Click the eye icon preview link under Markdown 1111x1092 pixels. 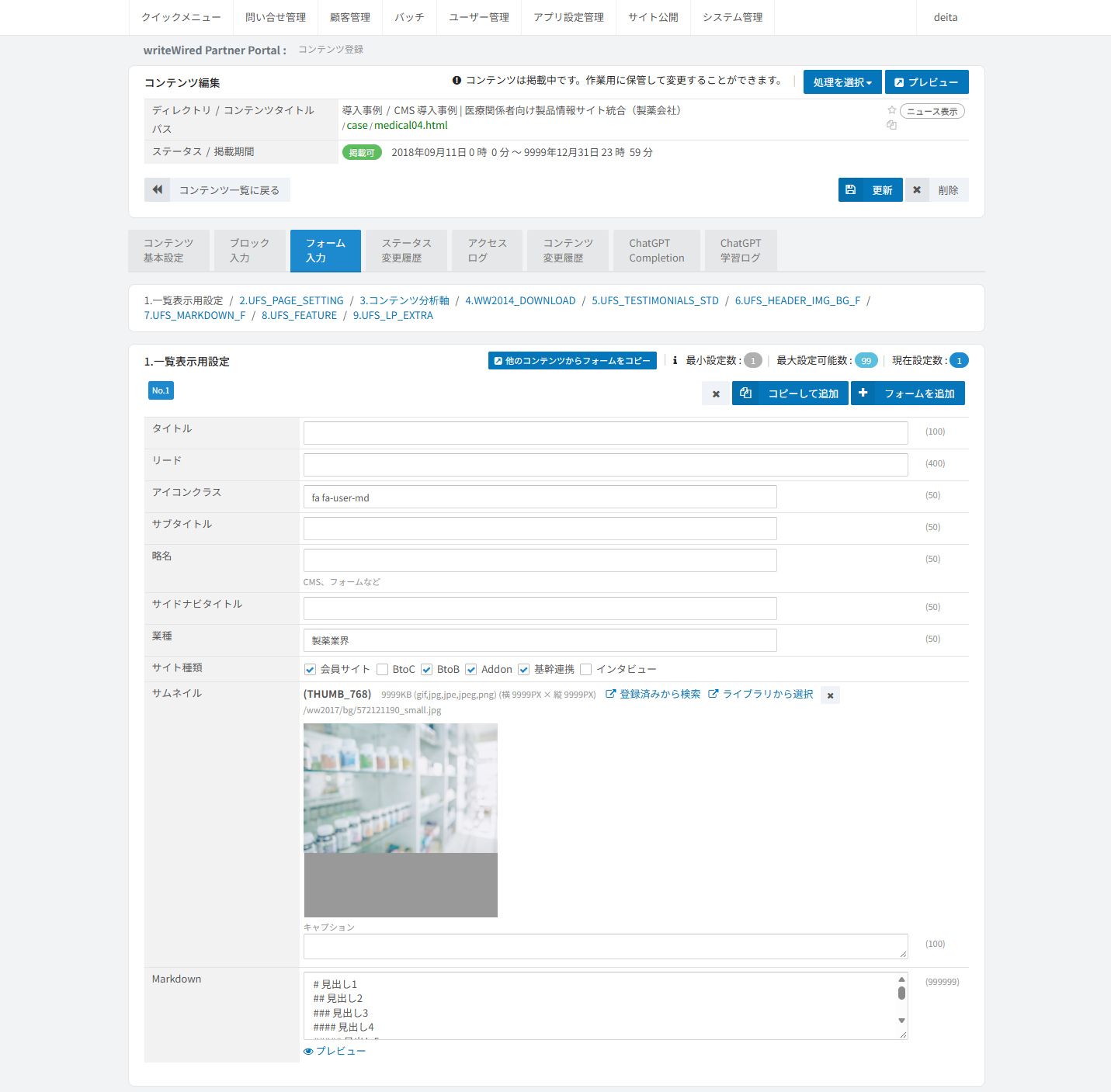pos(335,1051)
